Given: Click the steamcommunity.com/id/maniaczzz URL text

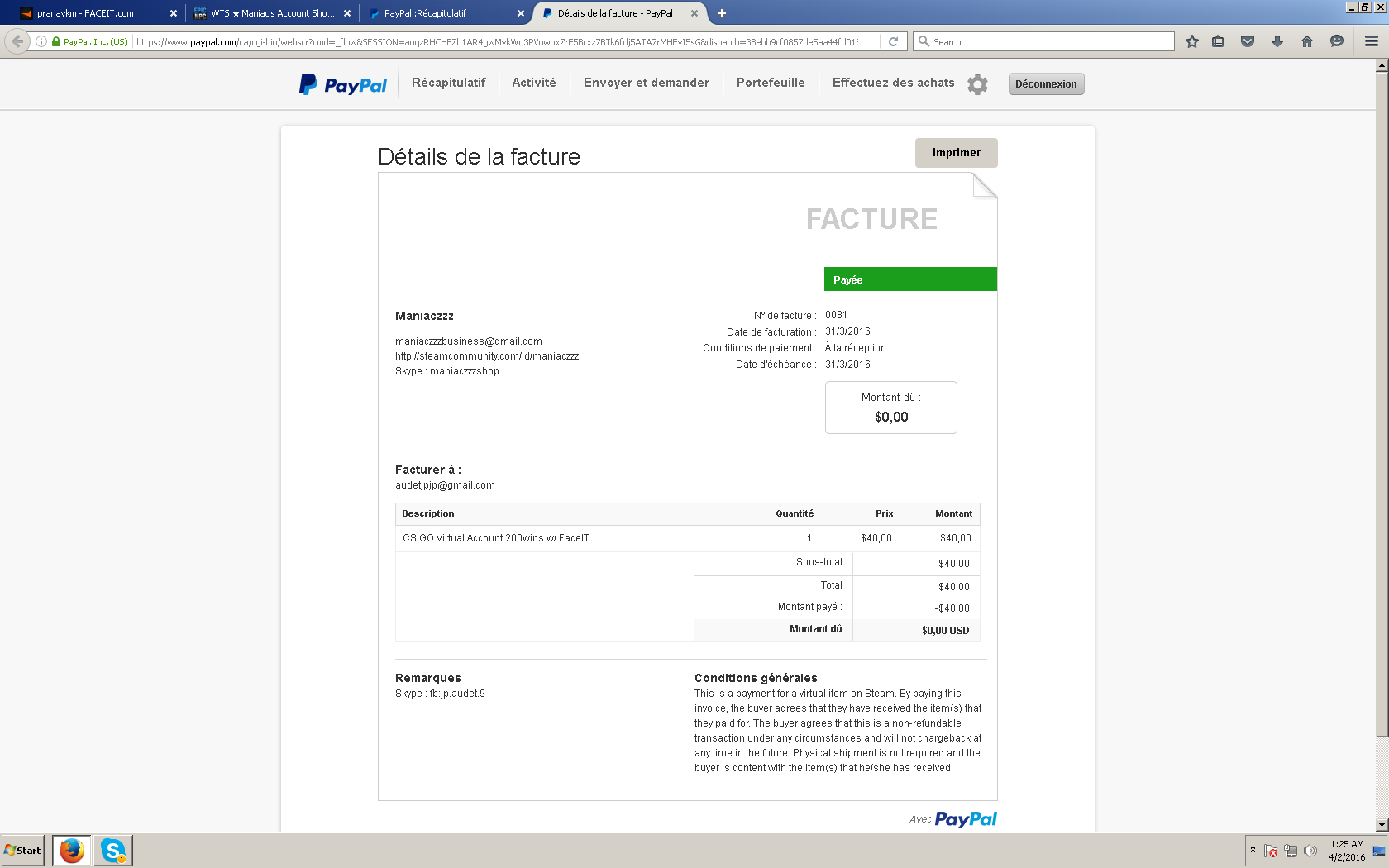Looking at the screenshot, I should 487,356.
